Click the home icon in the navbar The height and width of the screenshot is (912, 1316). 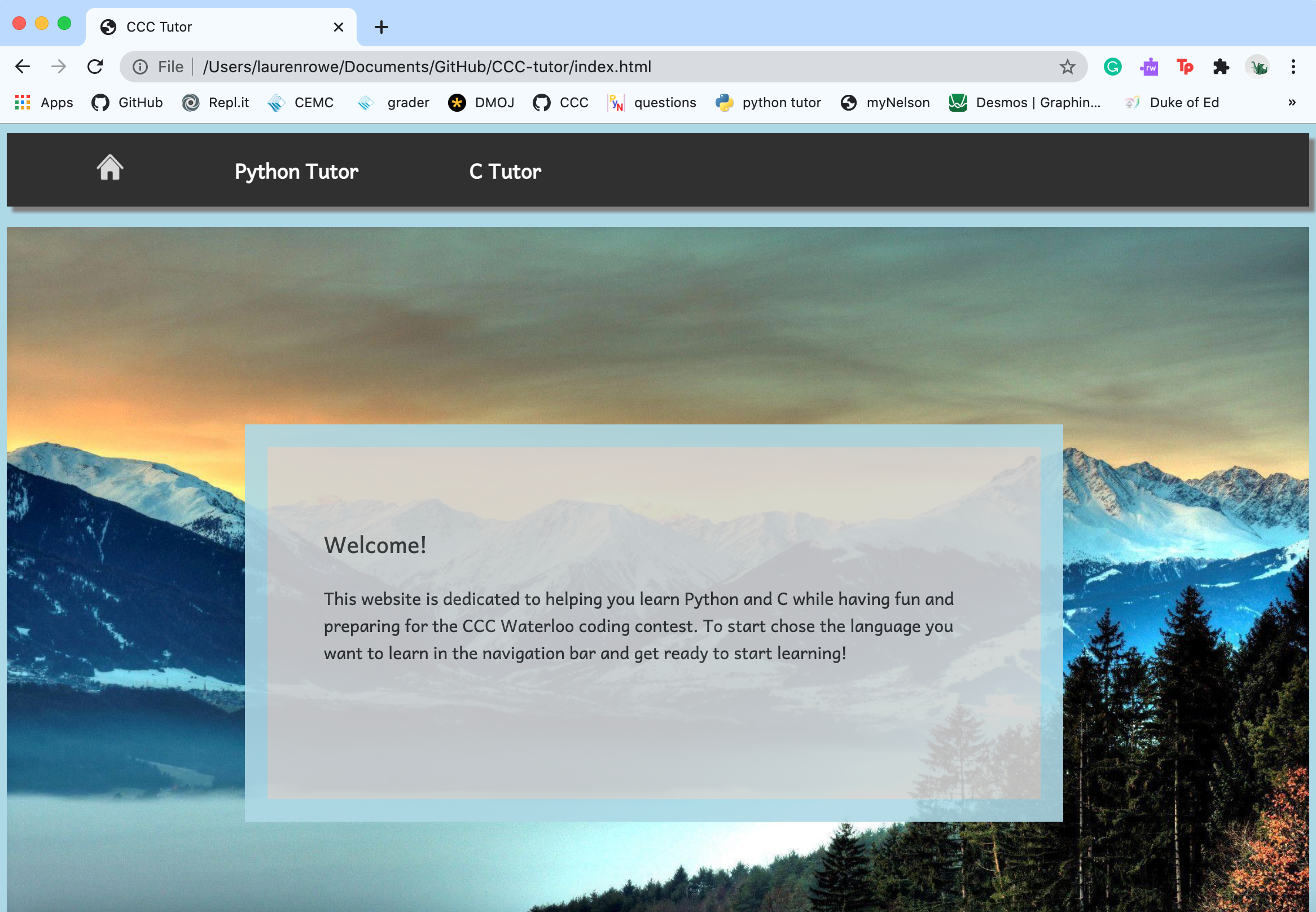coord(109,169)
